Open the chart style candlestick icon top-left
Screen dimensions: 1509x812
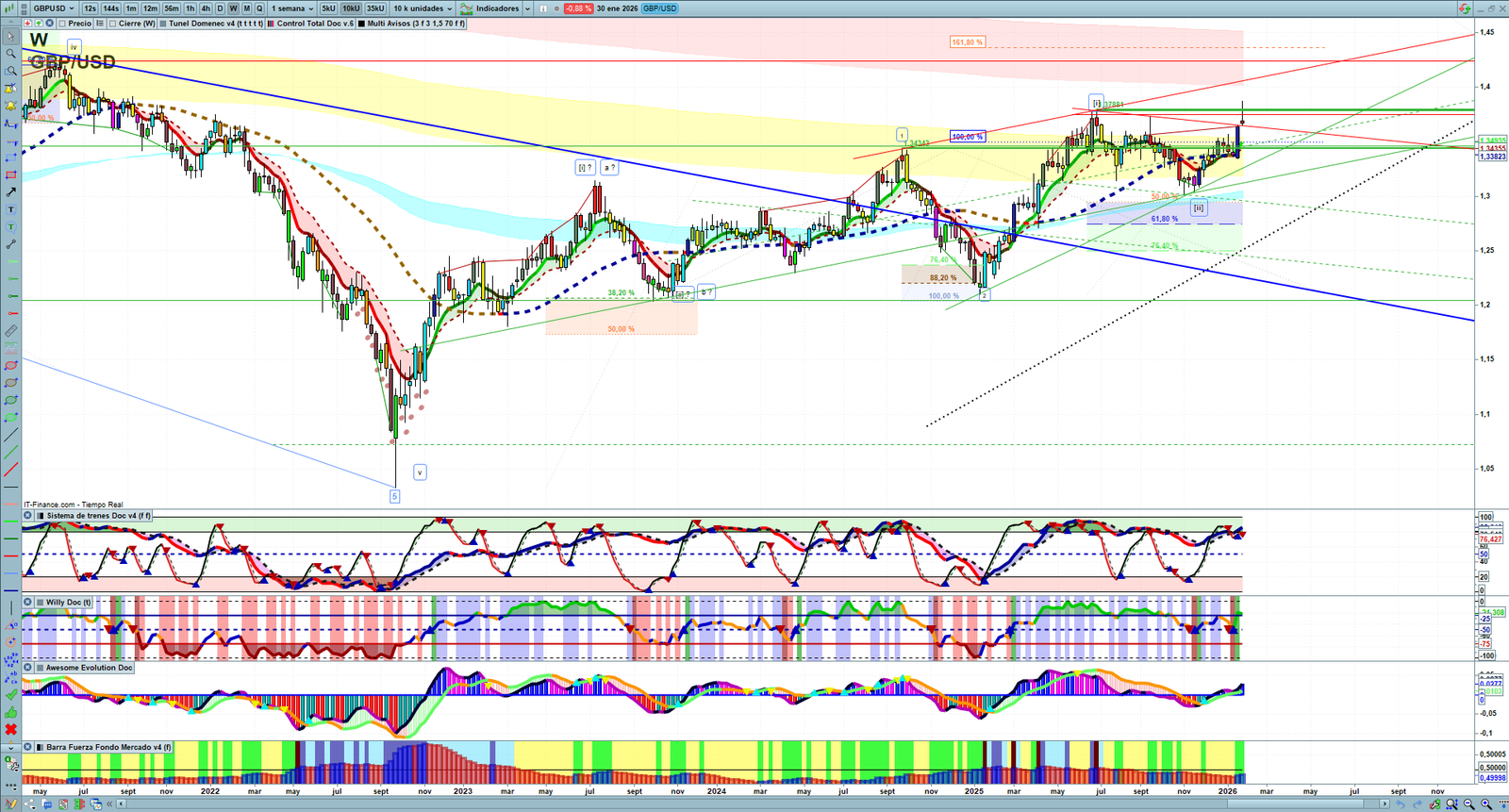pyautogui.click(x=9, y=8)
